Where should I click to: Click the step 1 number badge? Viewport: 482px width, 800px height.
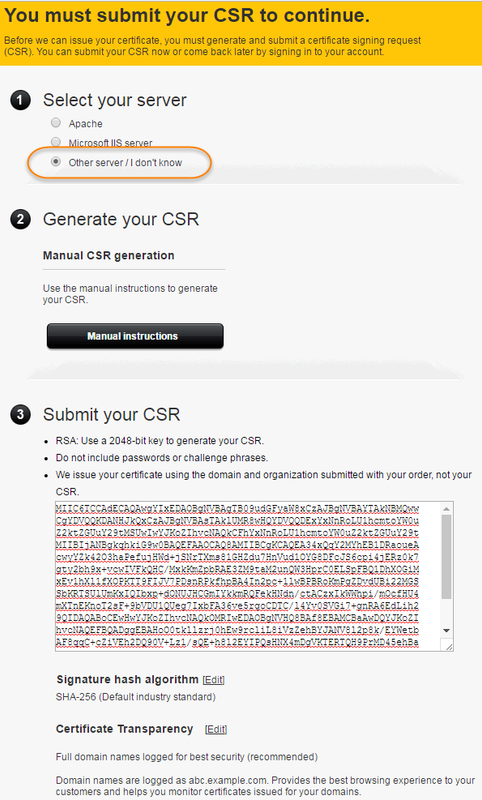[x=20, y=100]
